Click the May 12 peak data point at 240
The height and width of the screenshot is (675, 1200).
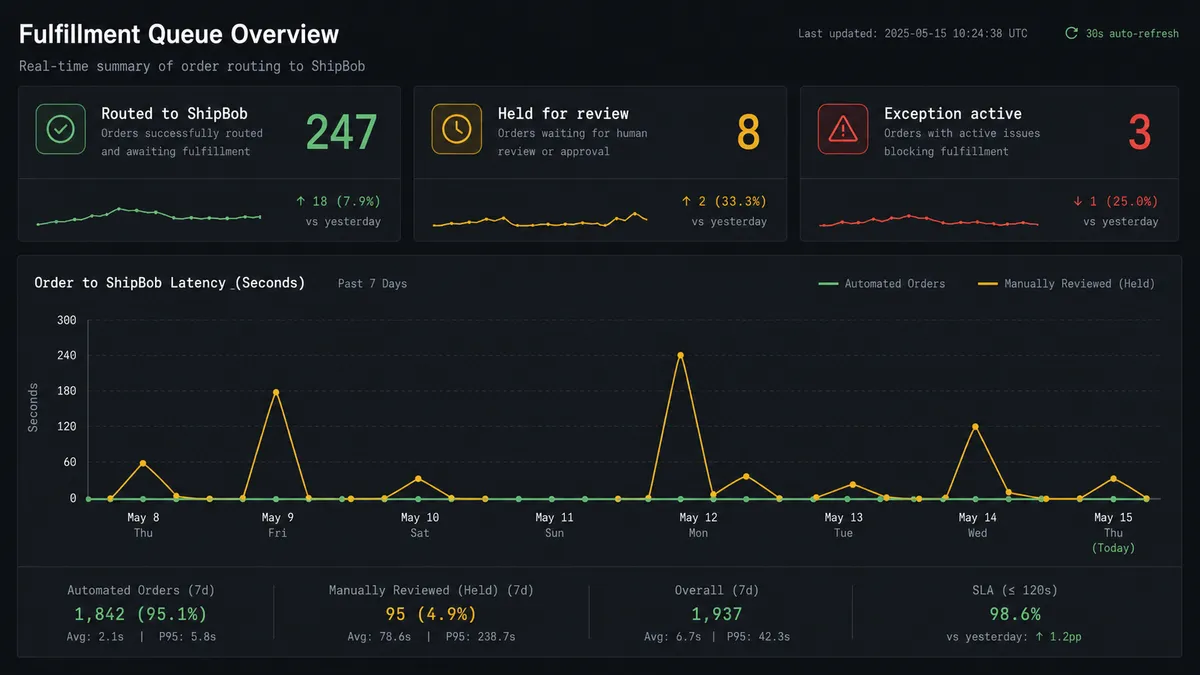[x=680, y=355]
